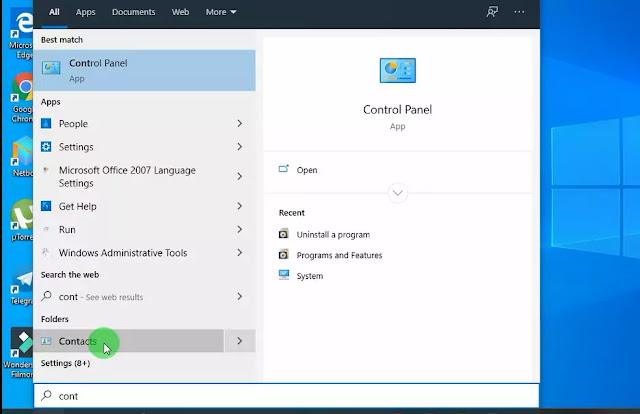Open Programs and Features recent link
The height and width of the screenshot is (414, 640).
click(339, 255)
